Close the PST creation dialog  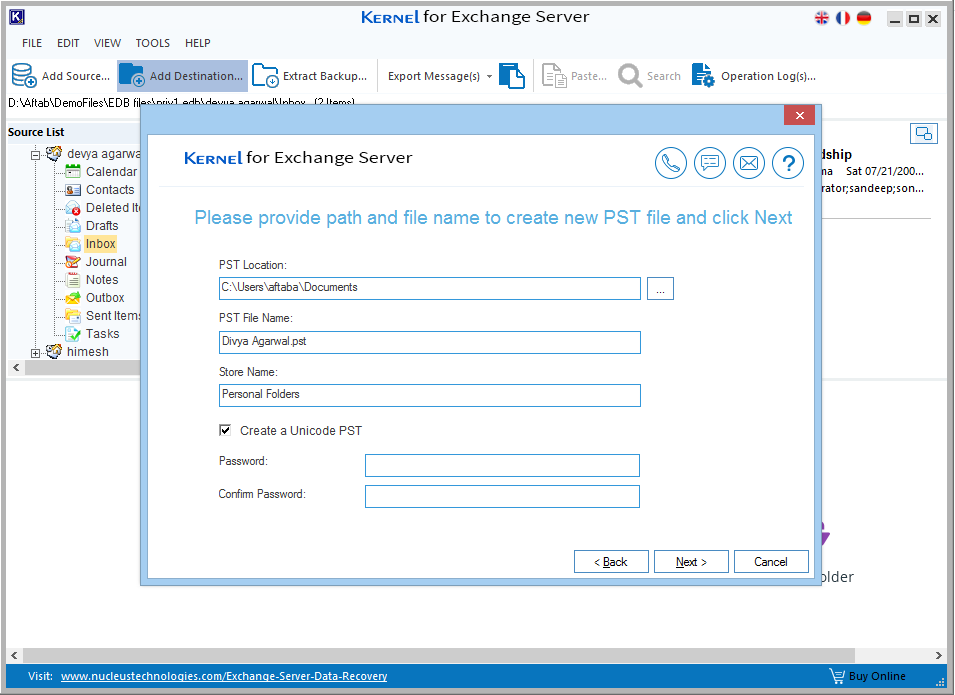point(800,115)
